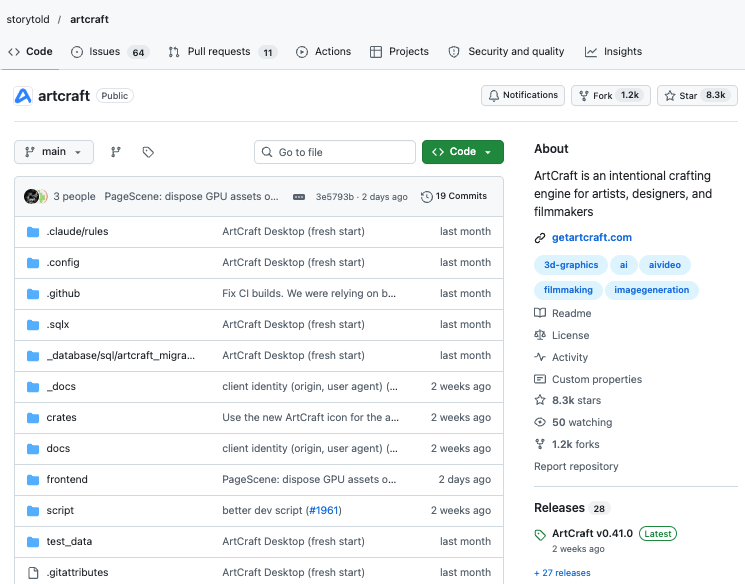745x584 pixels.
Task: Select the filmmaking topic tag
Action: [568, 290]
